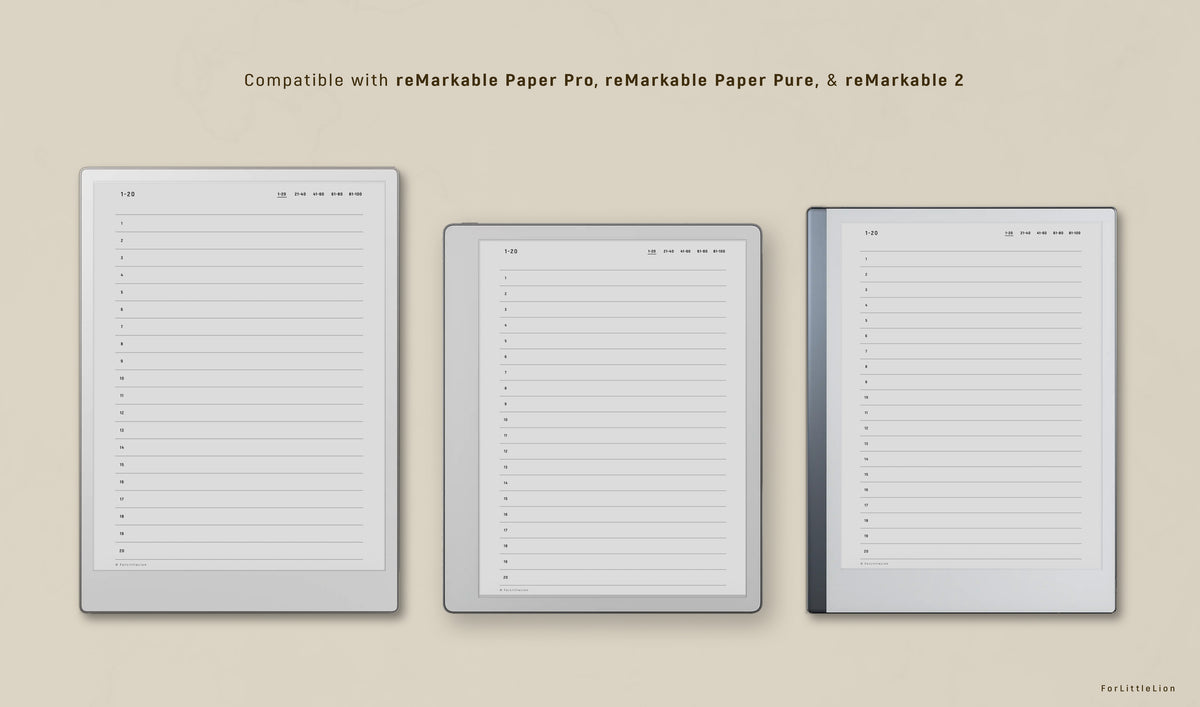
Task: Switch to 41-60 tab on middle tablet
Action: [684, 251]
